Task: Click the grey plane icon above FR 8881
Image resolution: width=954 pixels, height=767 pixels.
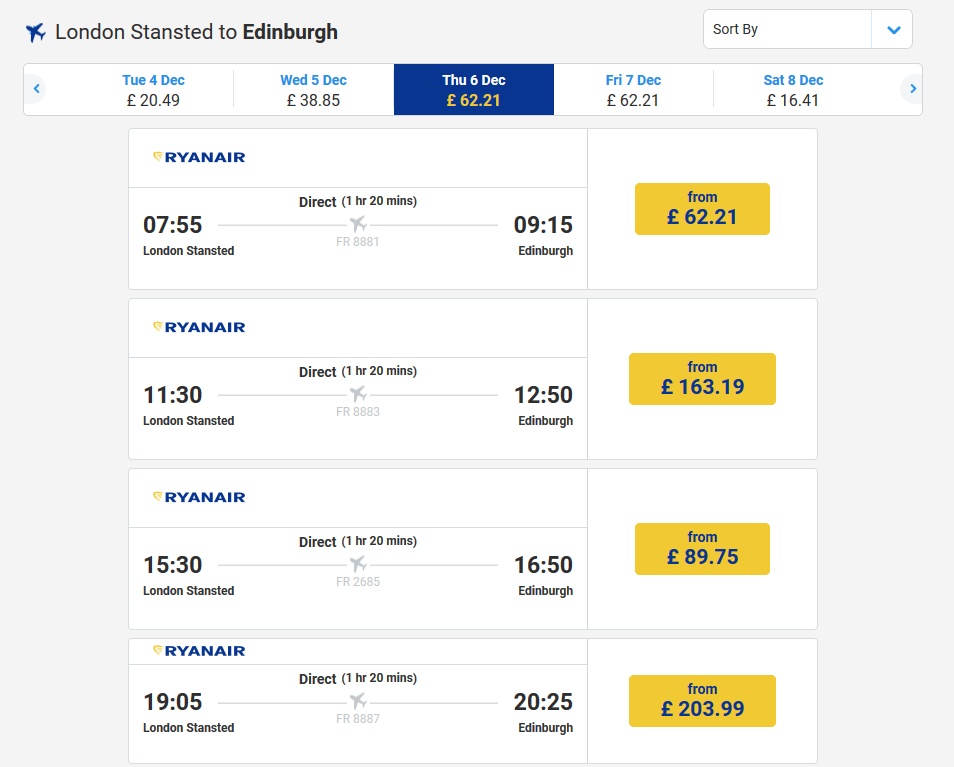Action: 358,224
